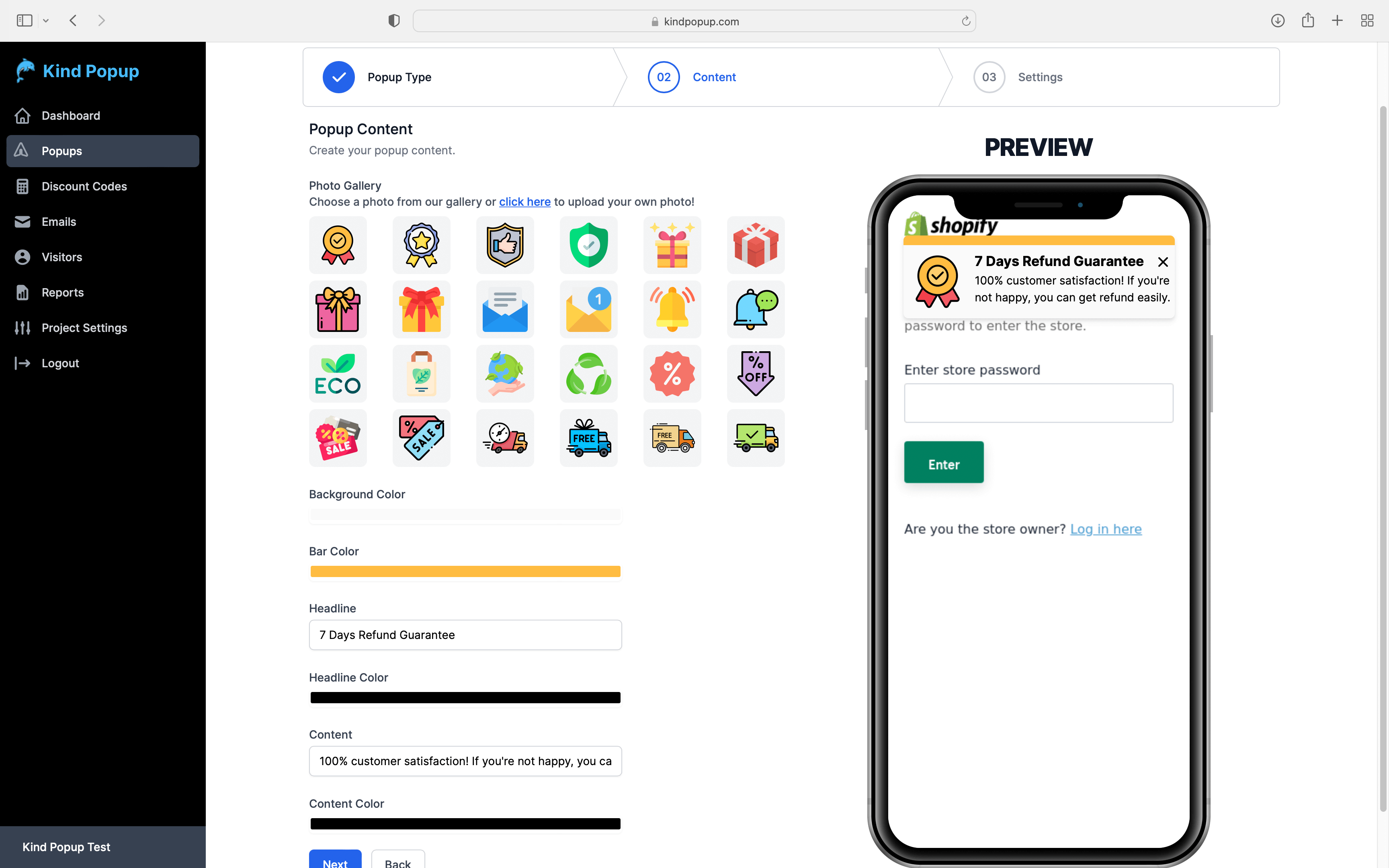The width and height of the screenshot is (1389, 868).
Task: Click the Headline text input field
Action: coord(465,634)
